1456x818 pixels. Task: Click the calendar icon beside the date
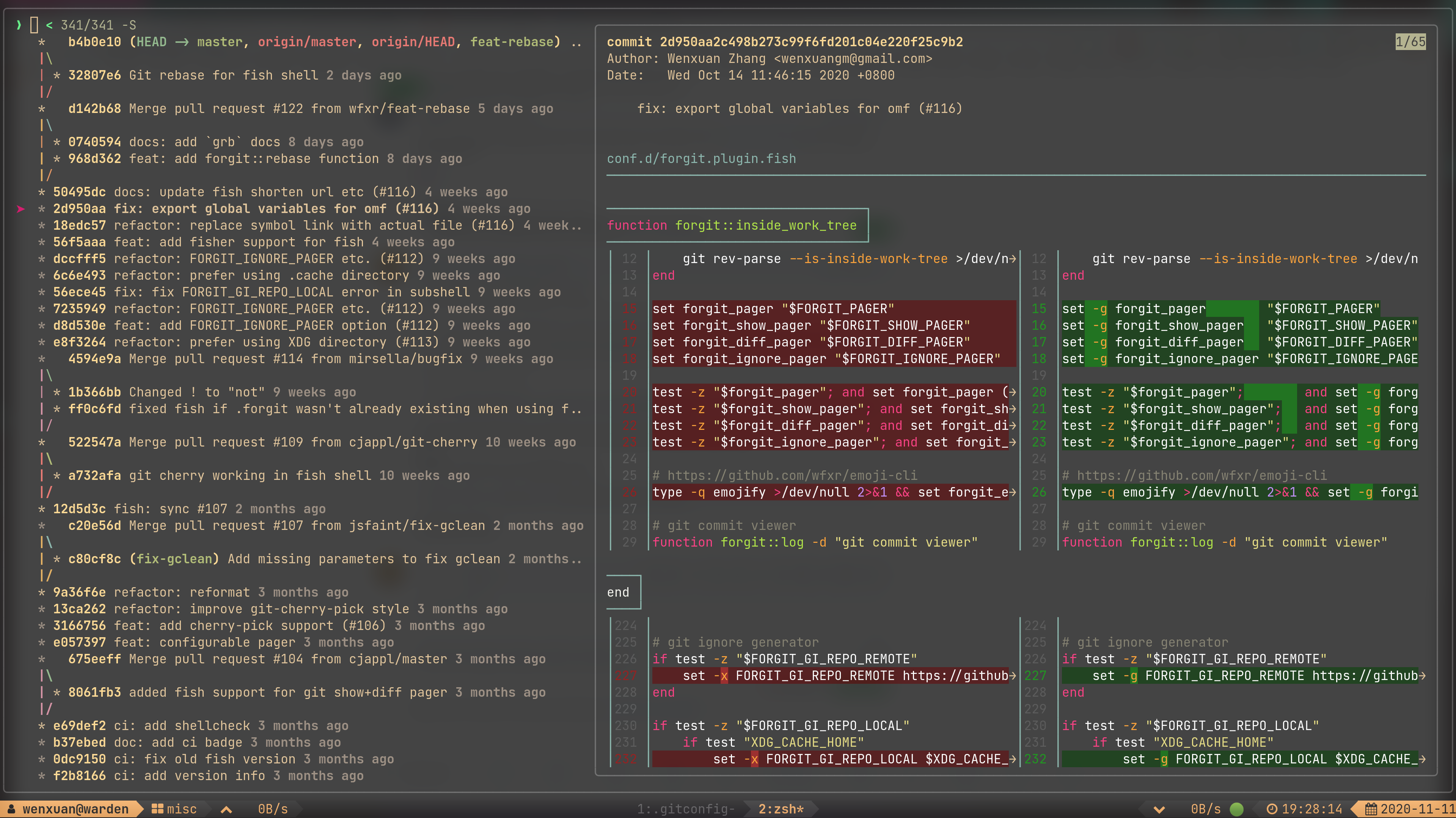coord(1371,809)
